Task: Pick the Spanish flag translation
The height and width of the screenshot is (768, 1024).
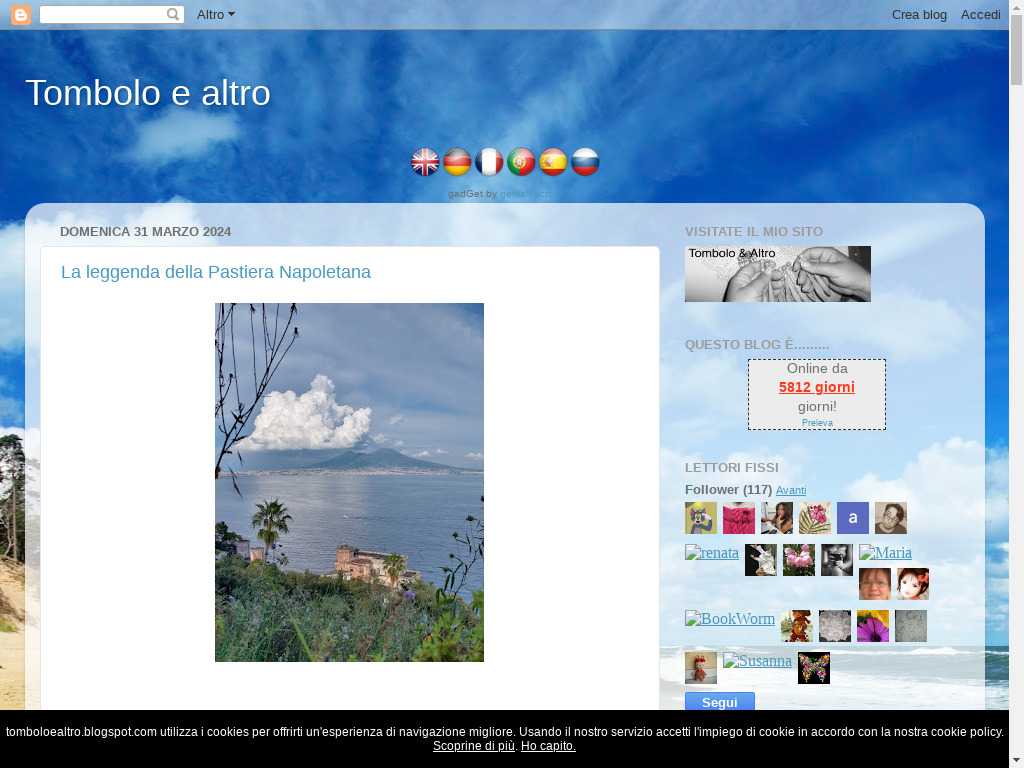Action: pyautogui.click(x=553, y=162)
